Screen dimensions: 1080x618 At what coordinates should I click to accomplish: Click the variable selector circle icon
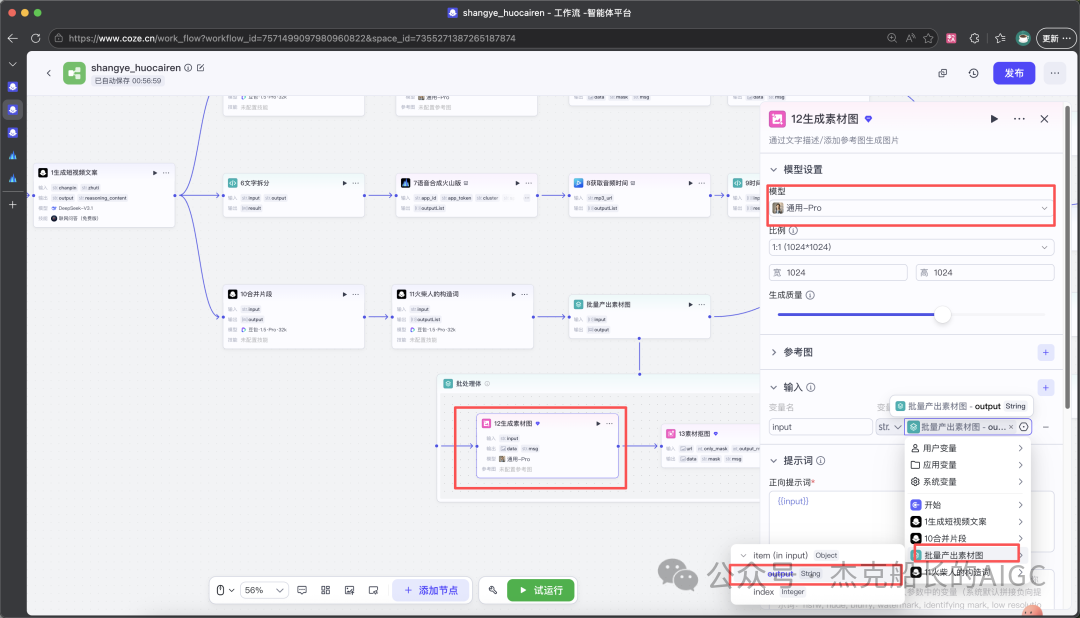(x=1024, y=427)
